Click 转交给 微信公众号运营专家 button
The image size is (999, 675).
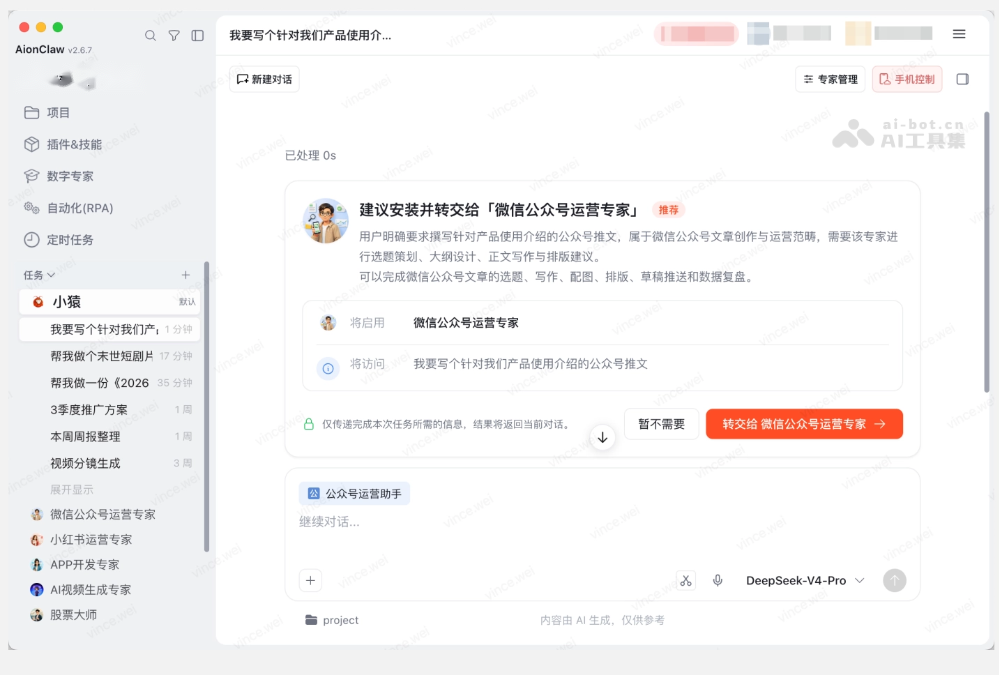(x=804, y=424)
